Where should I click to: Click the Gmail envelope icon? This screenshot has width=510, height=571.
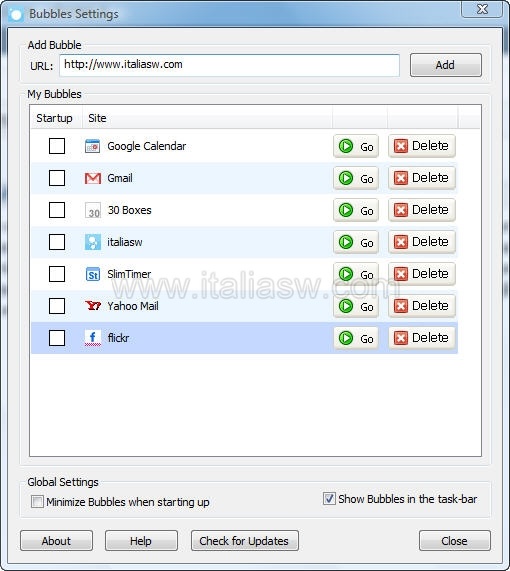point(93,178)
